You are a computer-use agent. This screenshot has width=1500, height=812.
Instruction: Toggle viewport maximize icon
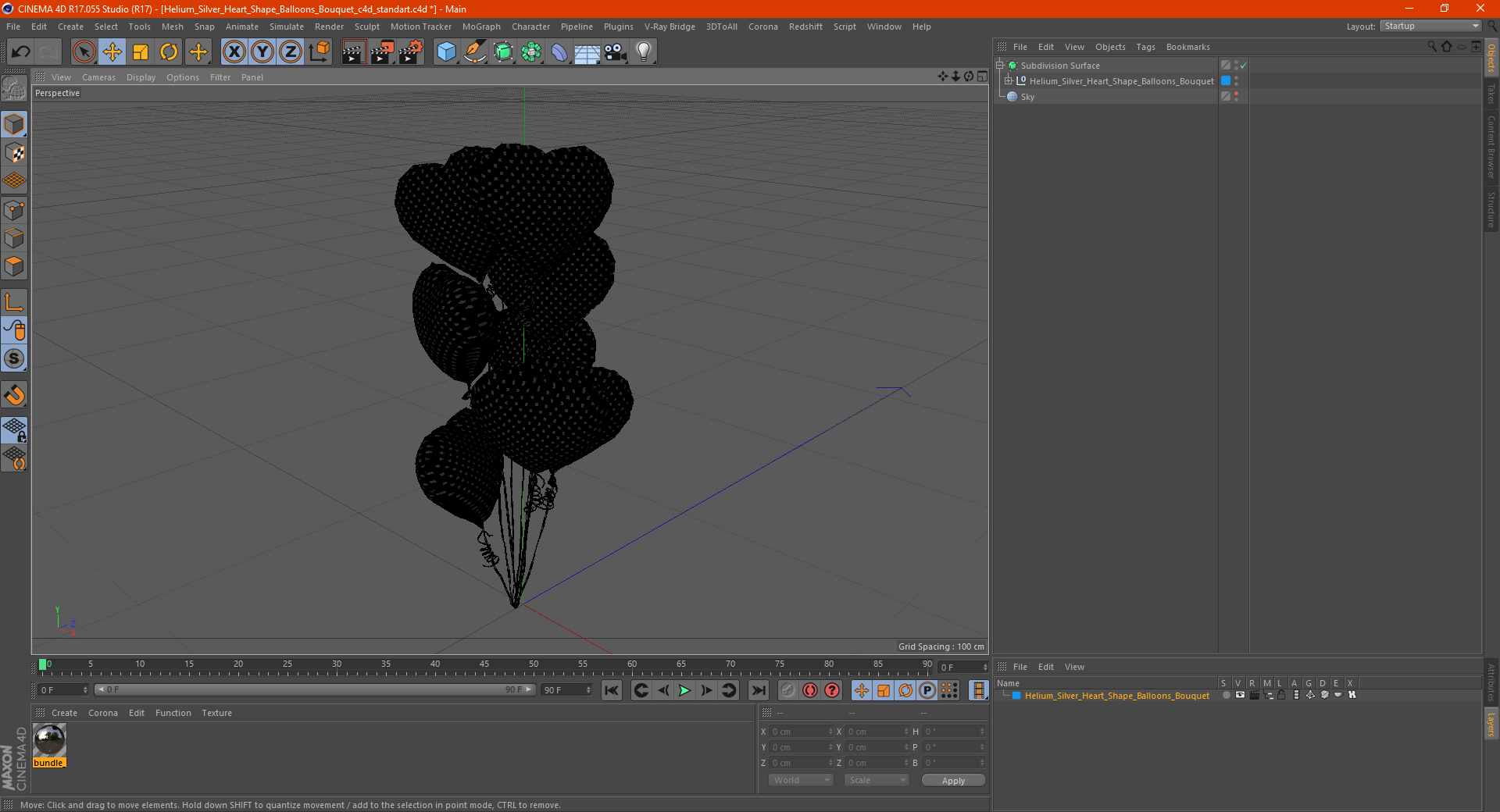(x=982, y=77)
